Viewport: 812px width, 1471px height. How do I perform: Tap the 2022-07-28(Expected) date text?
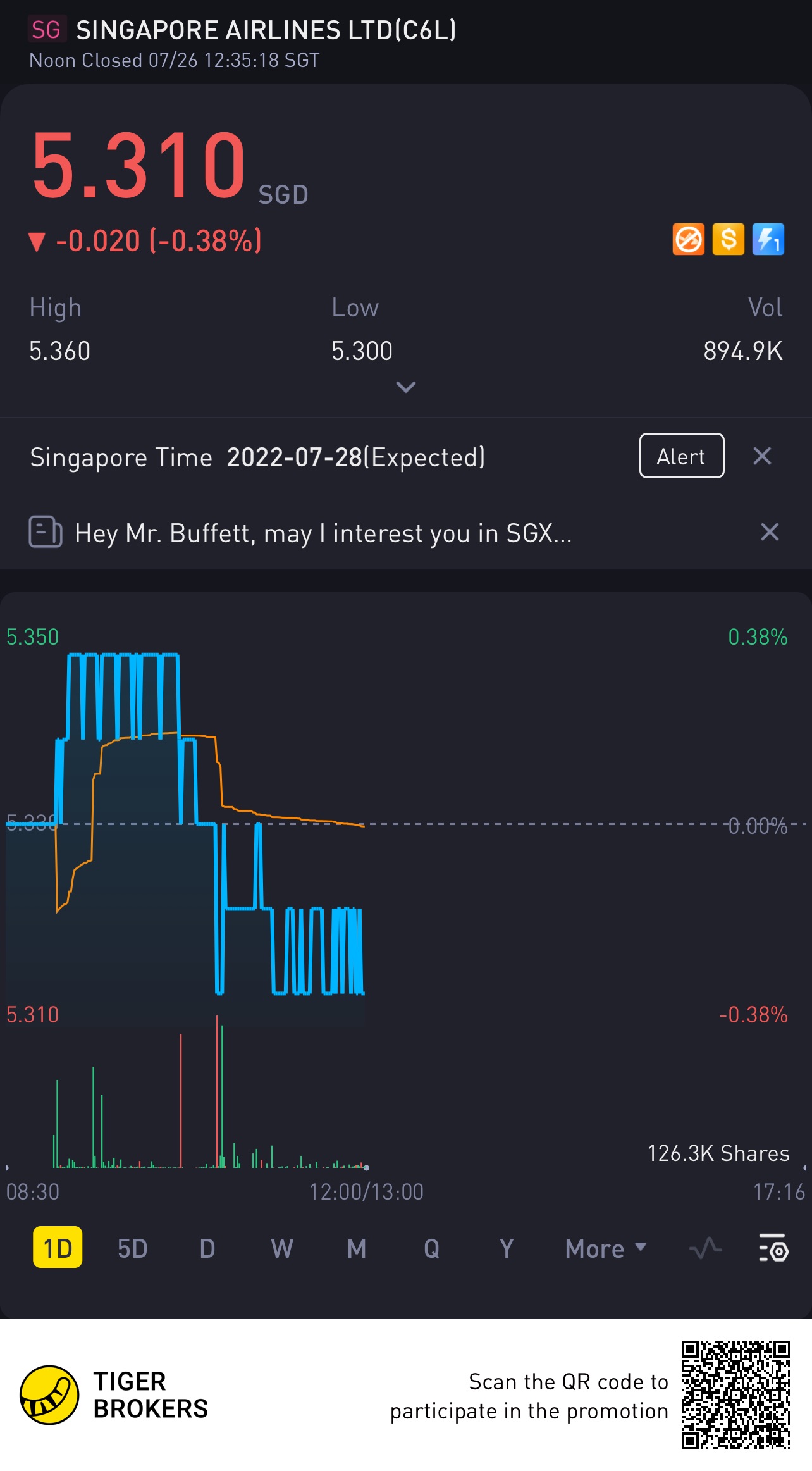pos(356,457)
